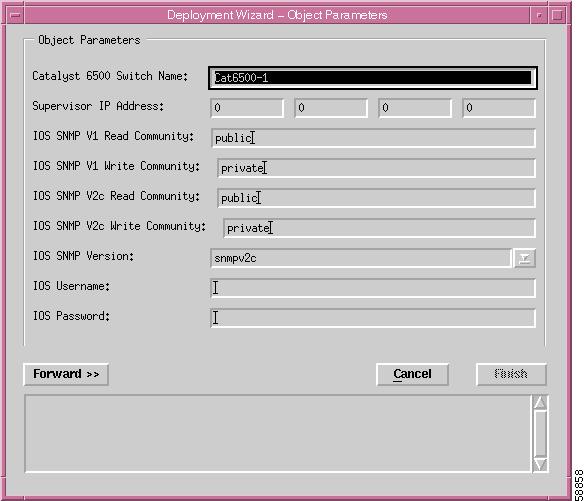Select the snmpv2c version combo box field
Screen dimensions: 585x501
(361, 258)
